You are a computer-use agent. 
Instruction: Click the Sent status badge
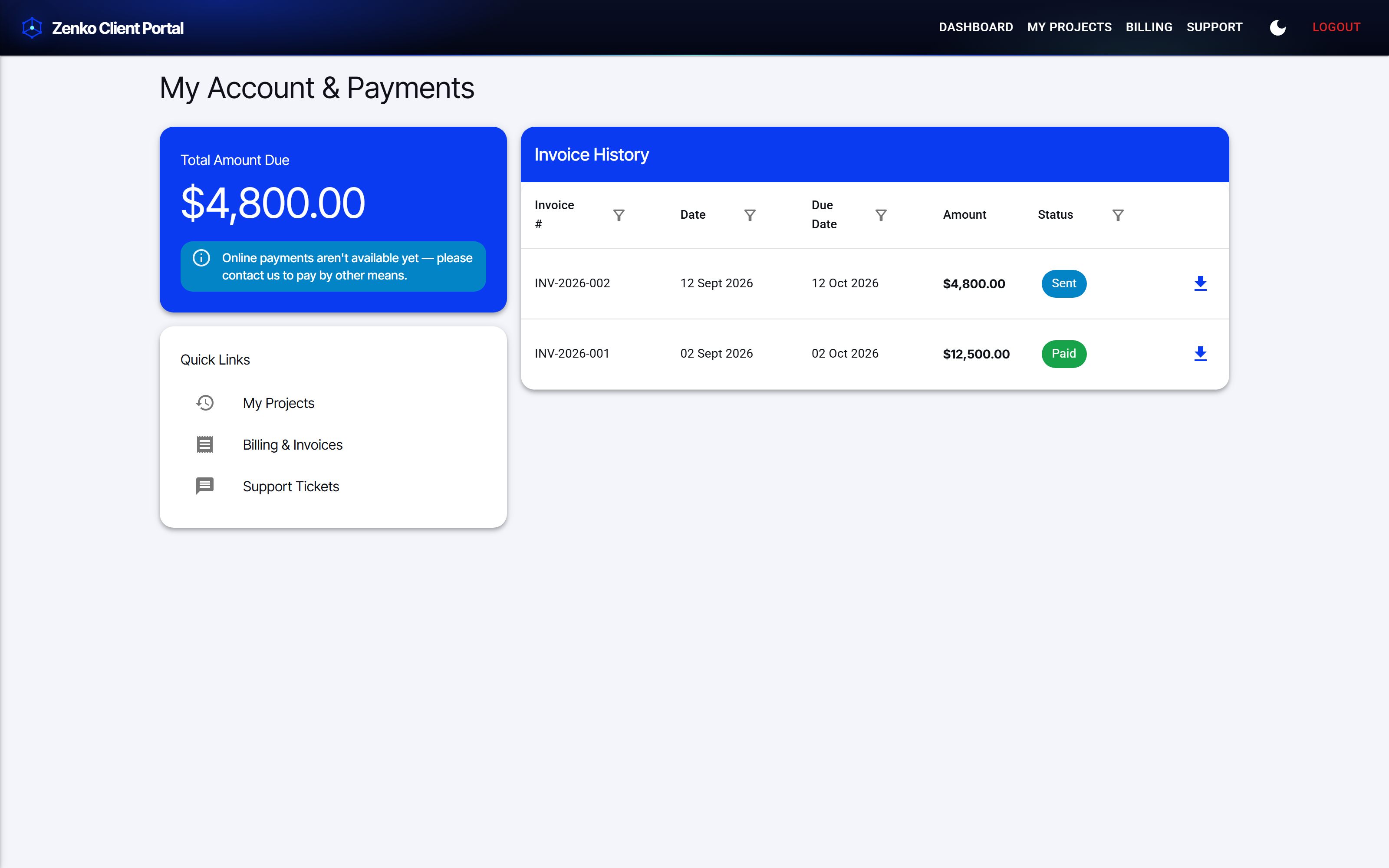click(x=1063, y=283)
